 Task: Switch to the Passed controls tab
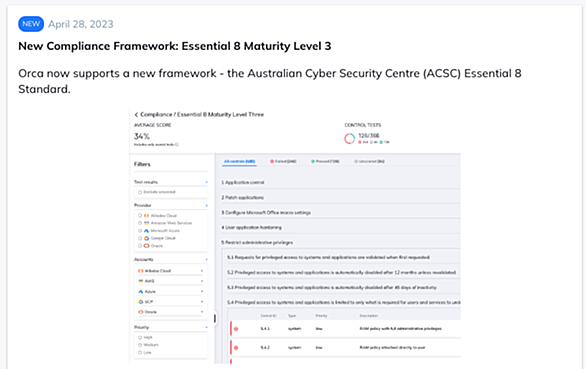tap(326, 162)
